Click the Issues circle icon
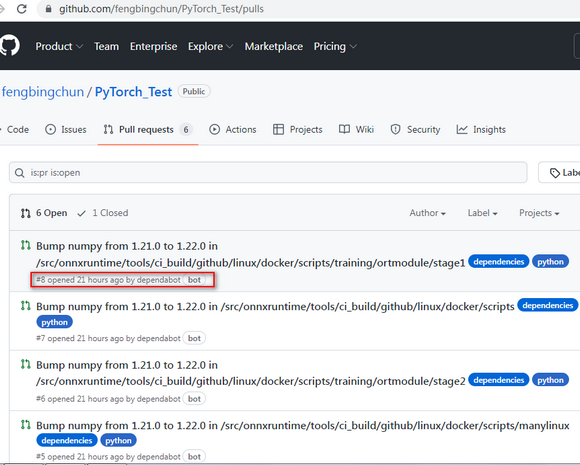 [50, 129]
